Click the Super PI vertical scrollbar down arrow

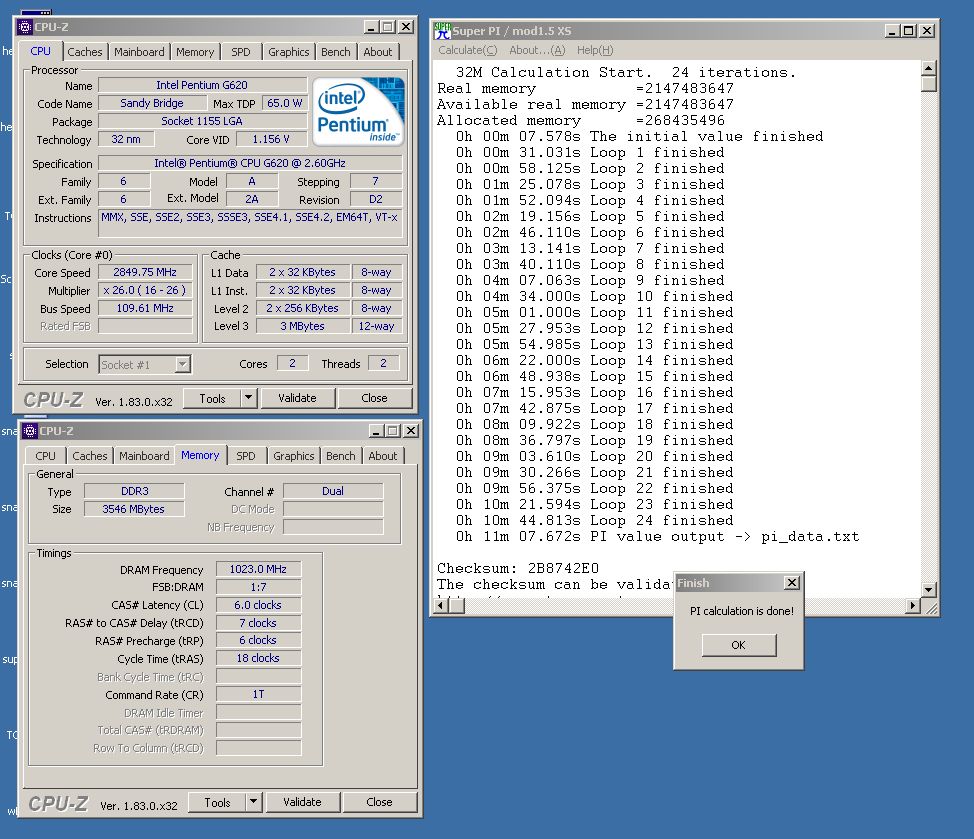928,589
